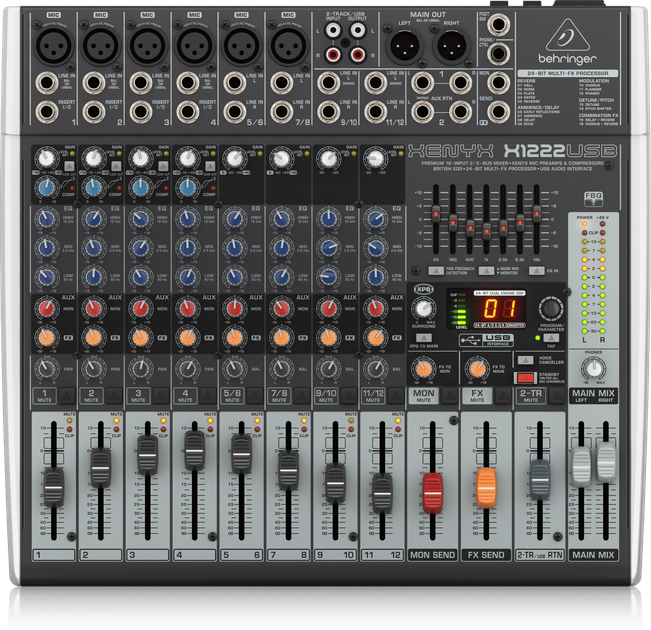Click the XENYX X1222USB model name

coord(512,151)
